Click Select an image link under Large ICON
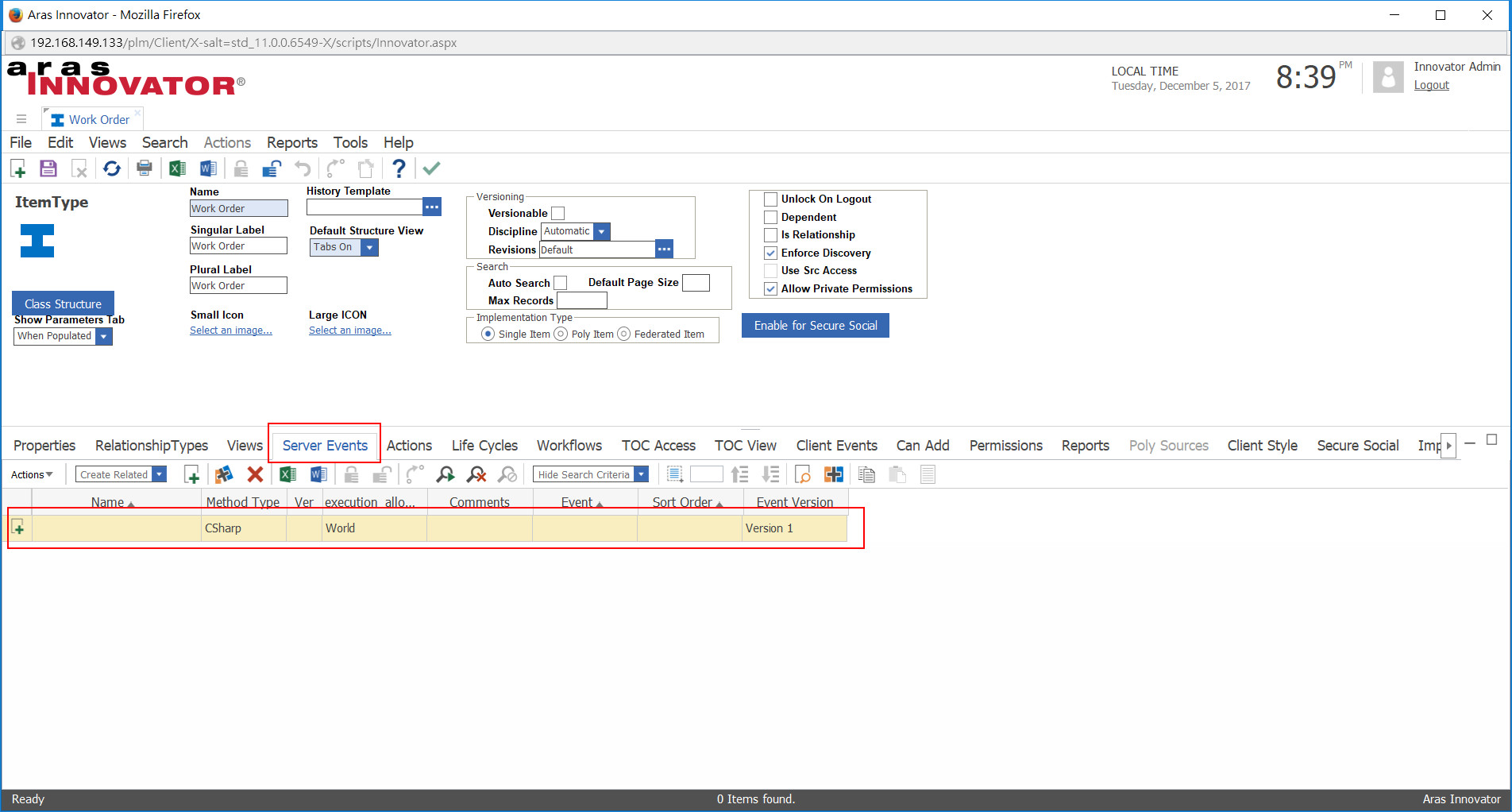The width and height of the screenshot is (1512, 812). click(350, 331)
